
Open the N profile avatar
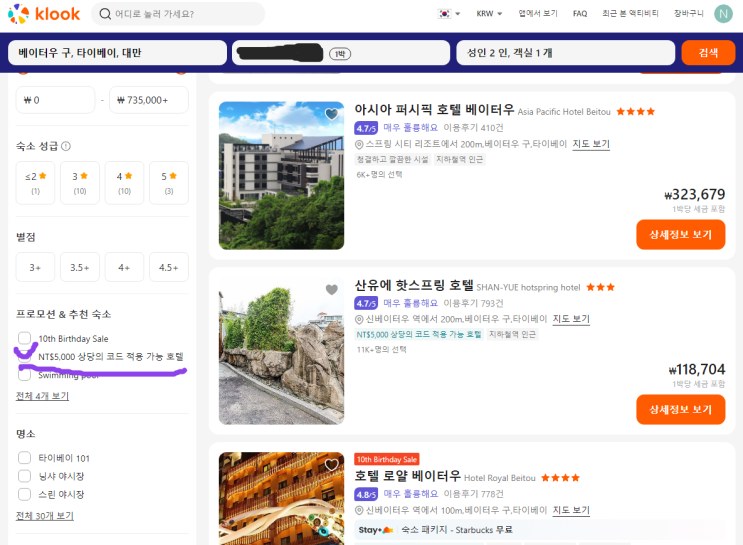(x=723, y=14)
